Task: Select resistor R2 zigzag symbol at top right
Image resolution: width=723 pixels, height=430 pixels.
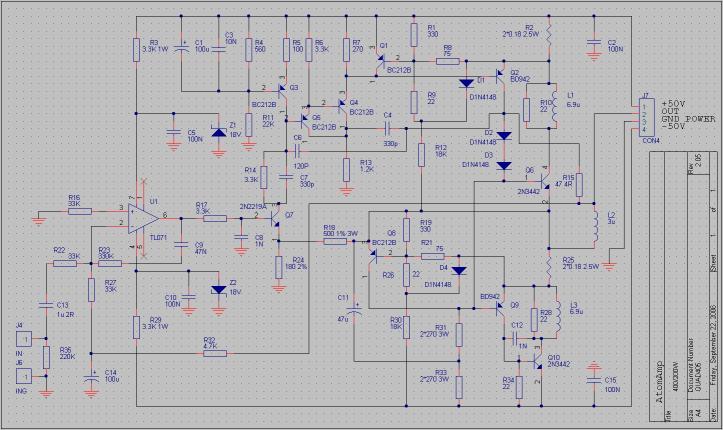Action: coord(549,33)
